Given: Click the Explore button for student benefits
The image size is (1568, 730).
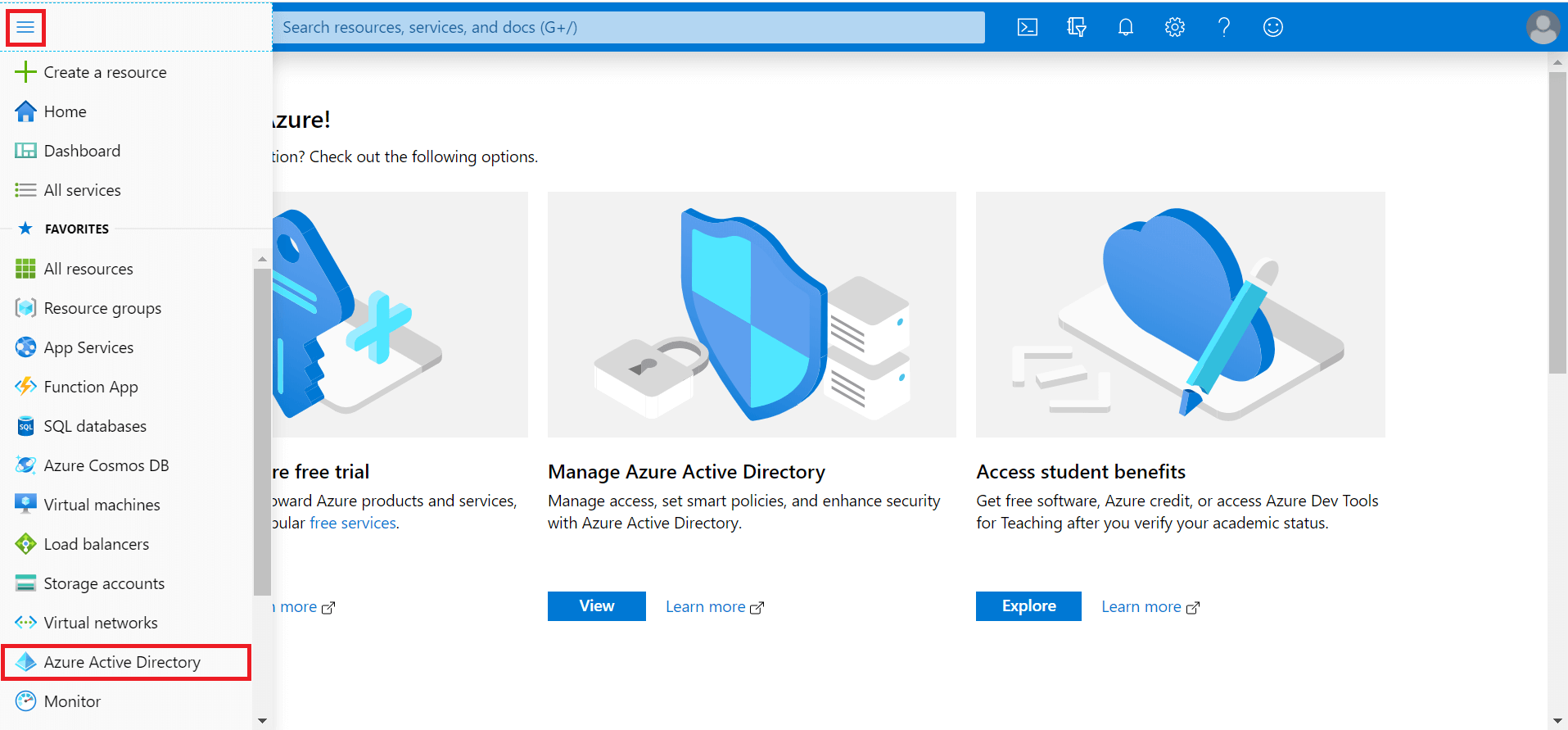Looking at the screenshot, I should [x=1028, y=606].
